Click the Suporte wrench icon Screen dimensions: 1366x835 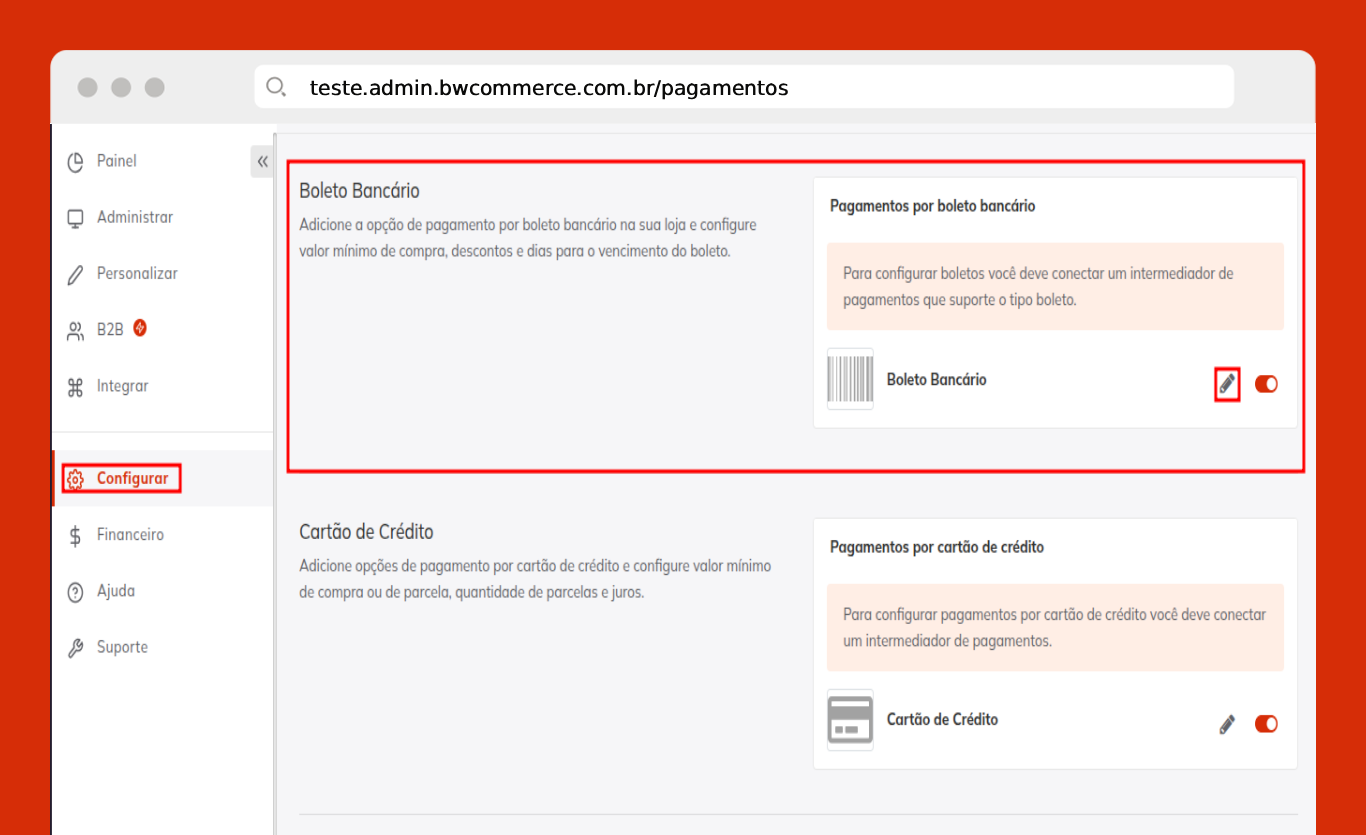(75, 648)
